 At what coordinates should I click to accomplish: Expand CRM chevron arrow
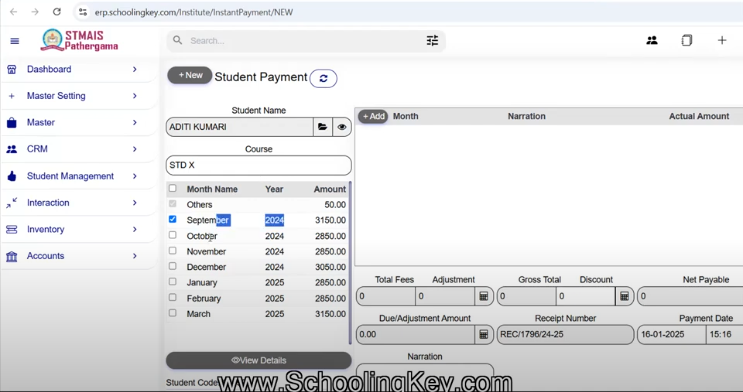click(135, 149)
